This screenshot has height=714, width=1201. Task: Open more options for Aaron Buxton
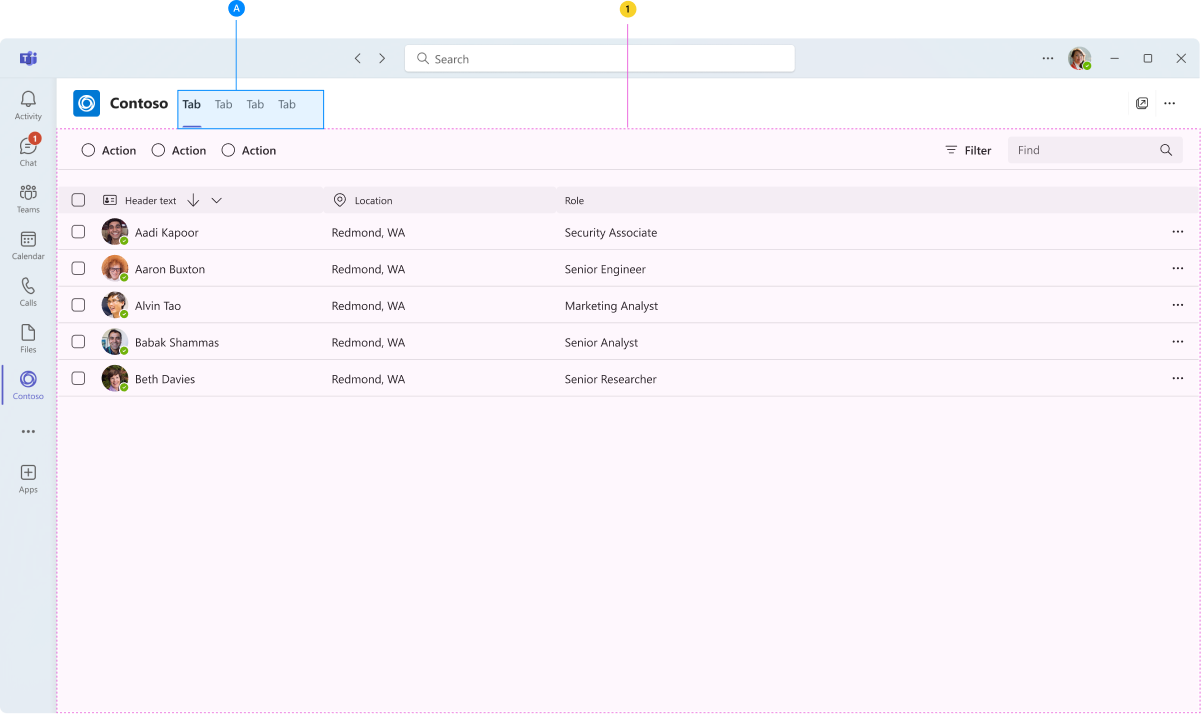coord(1178,269)
